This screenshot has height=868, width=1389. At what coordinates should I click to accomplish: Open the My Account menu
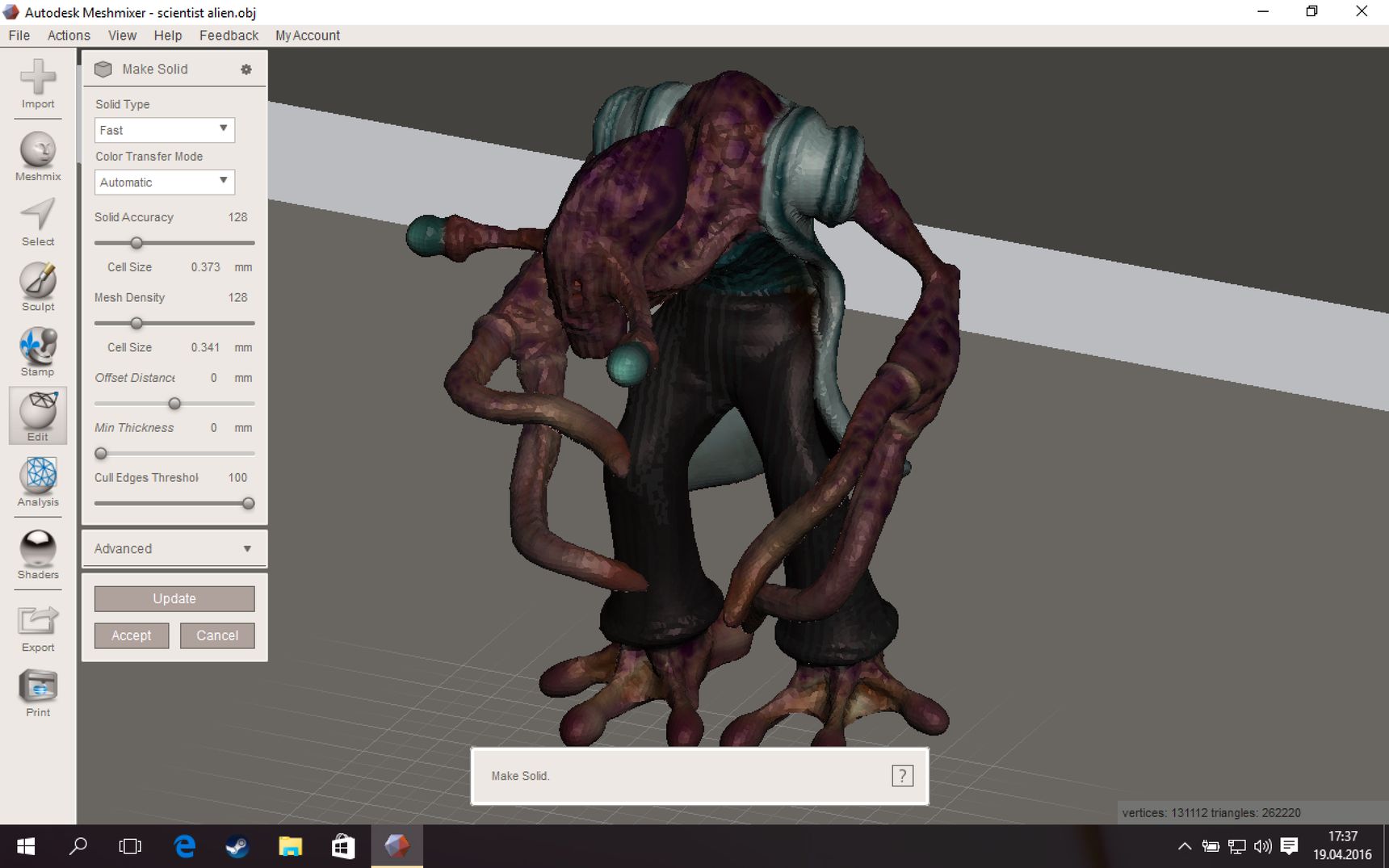click(308, 36)
